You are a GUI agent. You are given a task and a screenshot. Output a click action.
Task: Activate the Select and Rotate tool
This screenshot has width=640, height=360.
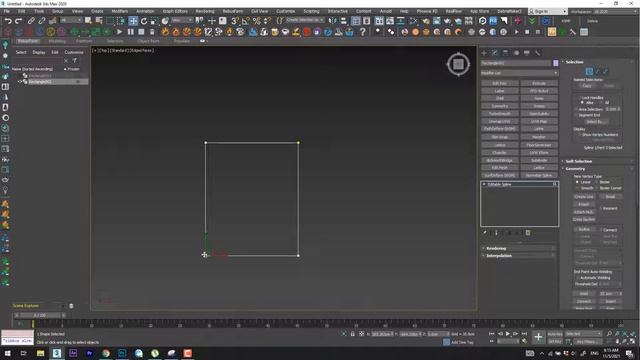(x=144, y=20)
